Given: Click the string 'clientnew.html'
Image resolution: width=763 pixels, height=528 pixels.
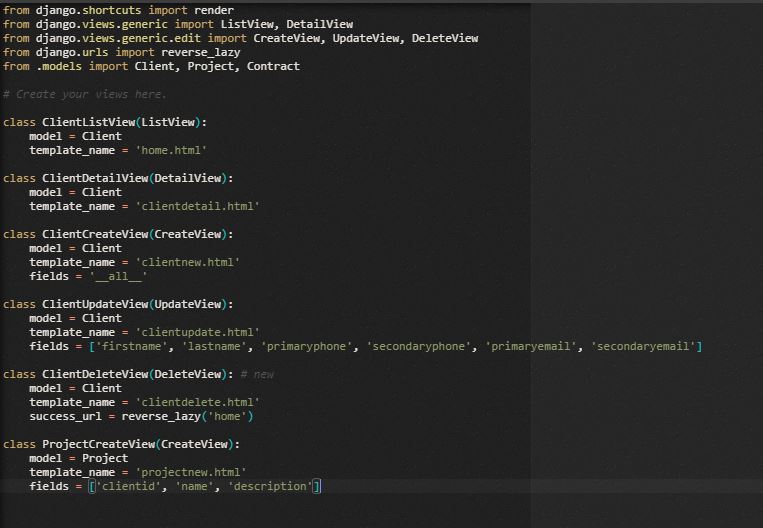Looking at the screenshot, I should click(187, 262).
